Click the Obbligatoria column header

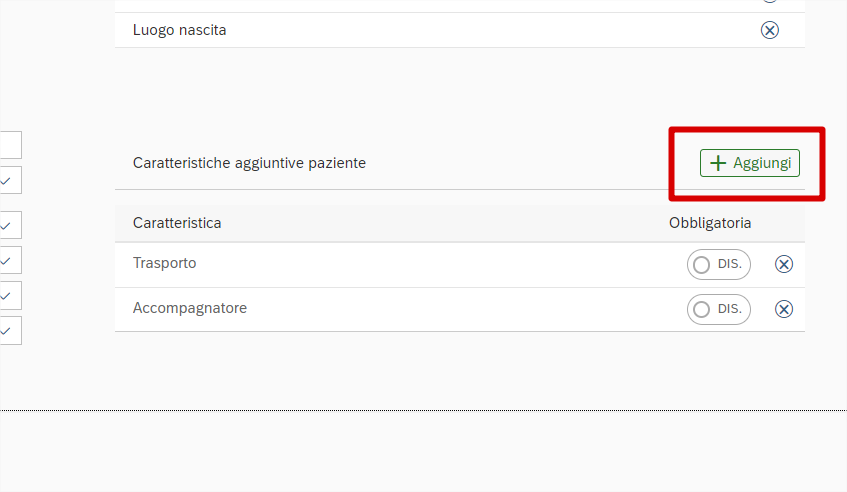click(710, 223)
